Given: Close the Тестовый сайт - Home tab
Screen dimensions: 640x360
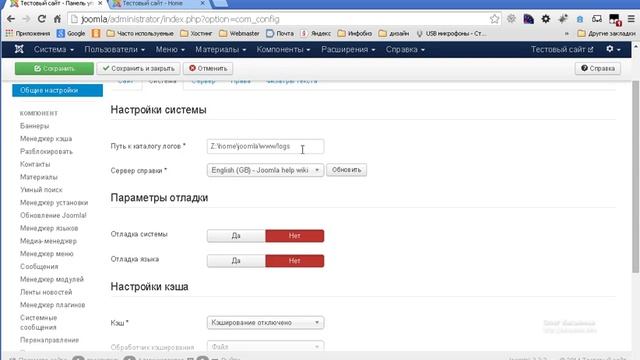Looking at the screenshot, I should pyautogui.click(x=202, y=3).
